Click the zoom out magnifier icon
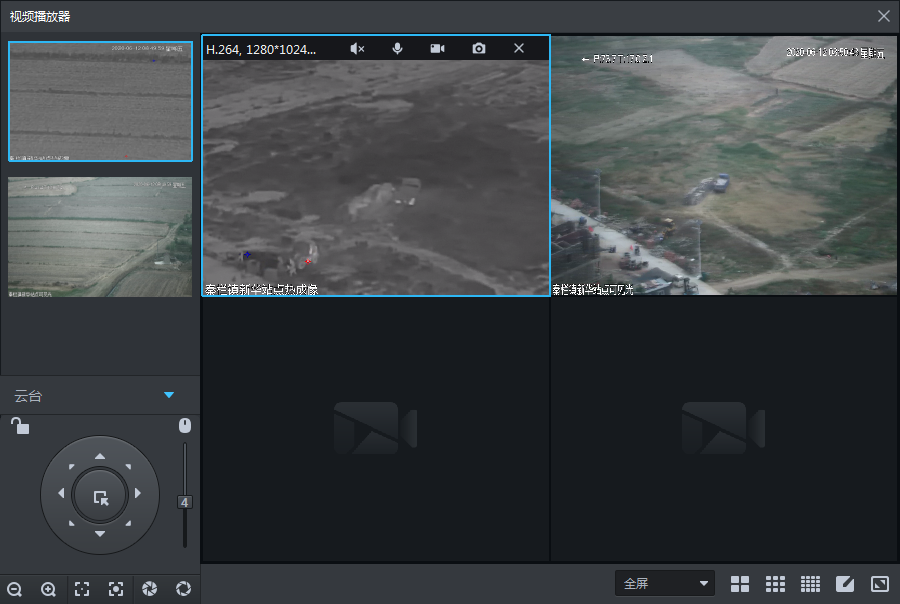Image resolution: width=900 pixels, height=604 pixels. tap(14, 589)
